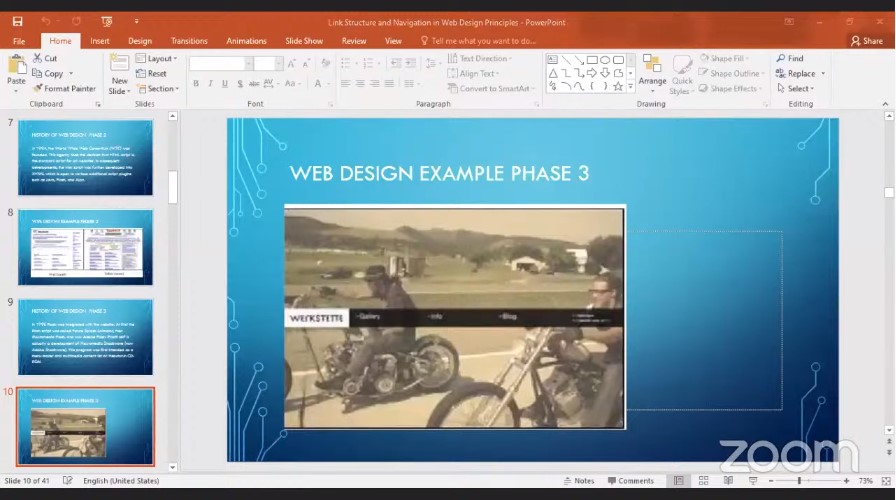The width and height of the screenshot is (896, 500).
Task: Click the Fit slide to window icon
Action: [886, 481]
